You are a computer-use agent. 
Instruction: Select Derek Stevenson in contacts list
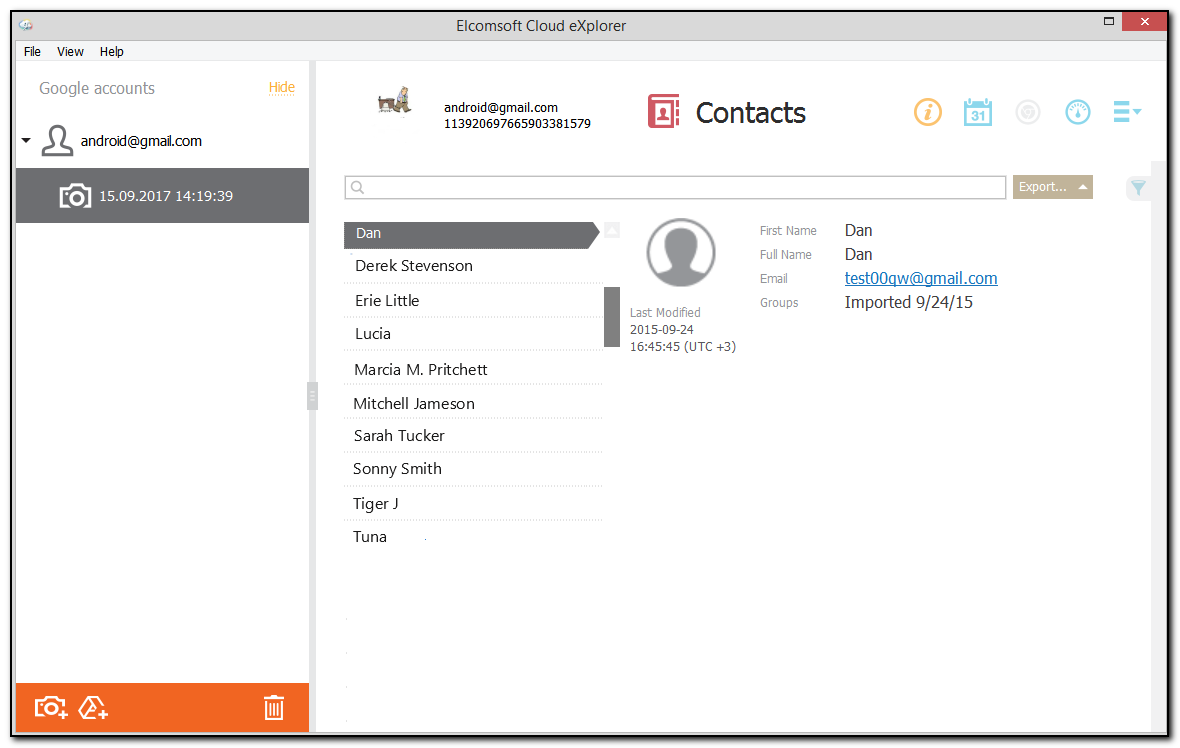click(x=414, y=266)
